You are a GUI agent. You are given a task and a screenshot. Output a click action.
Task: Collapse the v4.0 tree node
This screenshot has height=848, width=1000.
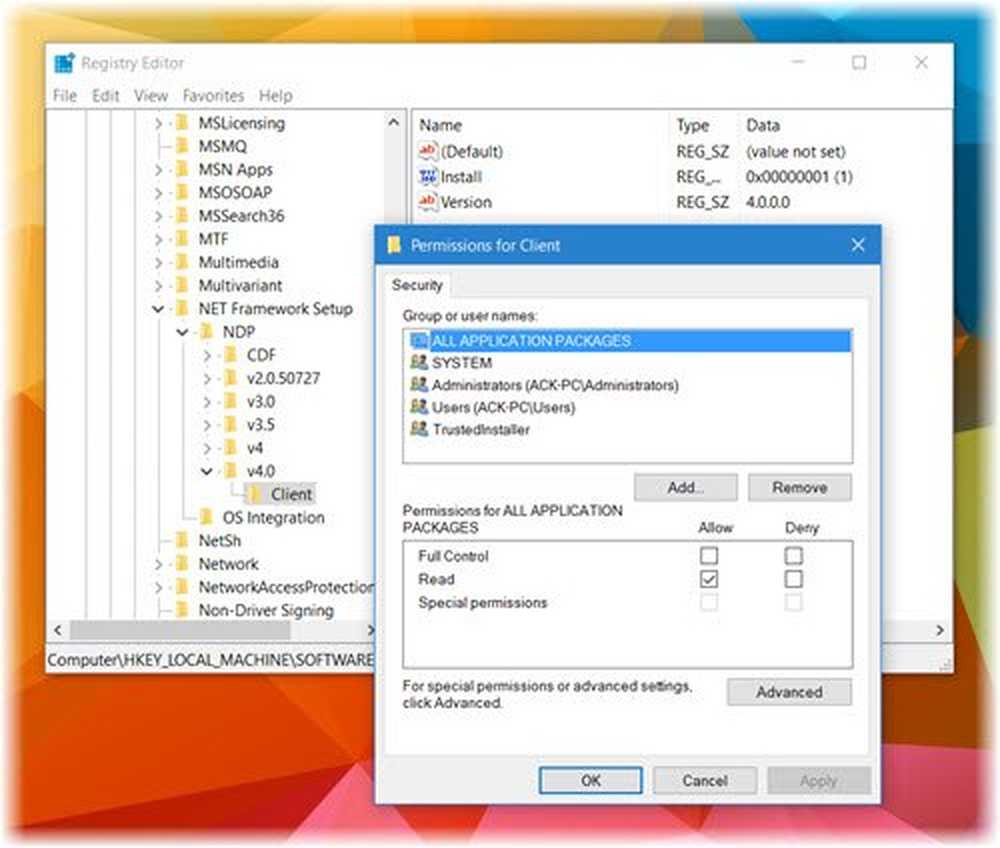[x=207, y=472]
